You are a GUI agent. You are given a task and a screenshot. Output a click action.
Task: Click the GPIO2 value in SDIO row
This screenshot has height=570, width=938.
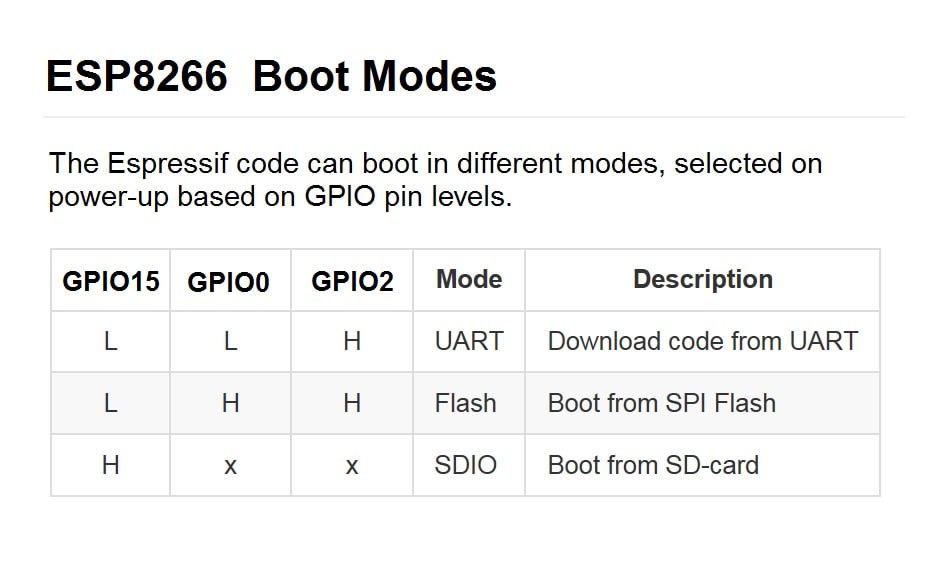[352, 466]
